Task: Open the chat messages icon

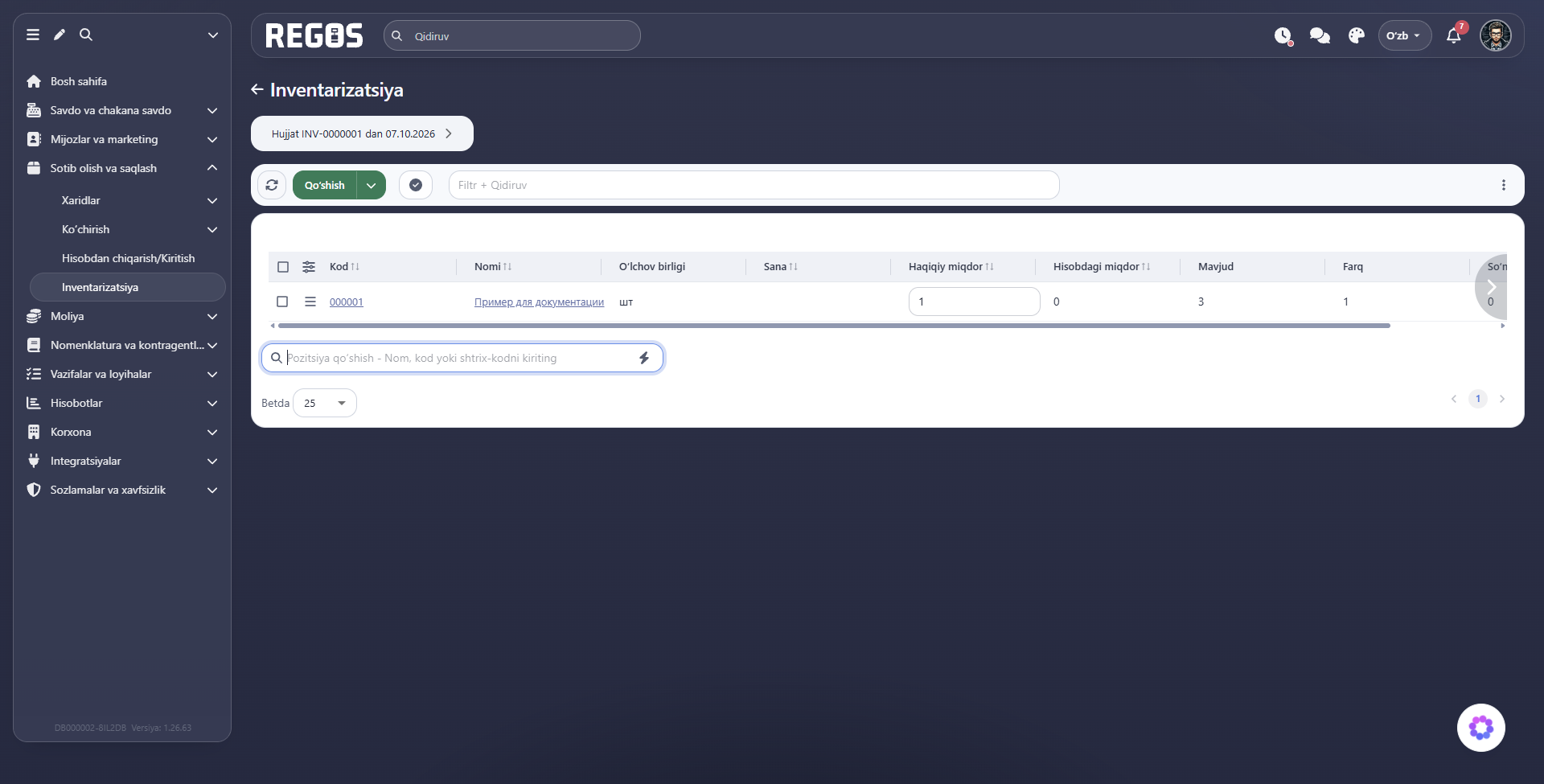Action: point(1320,35)
